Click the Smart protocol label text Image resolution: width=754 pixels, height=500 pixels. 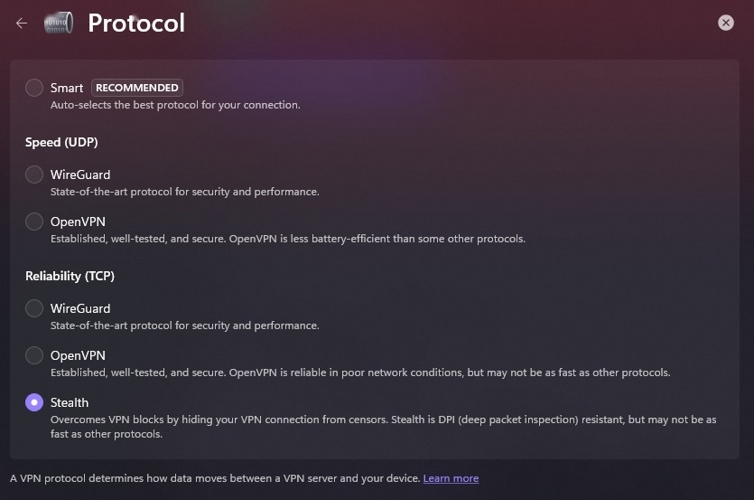click(x=67, y=88)
